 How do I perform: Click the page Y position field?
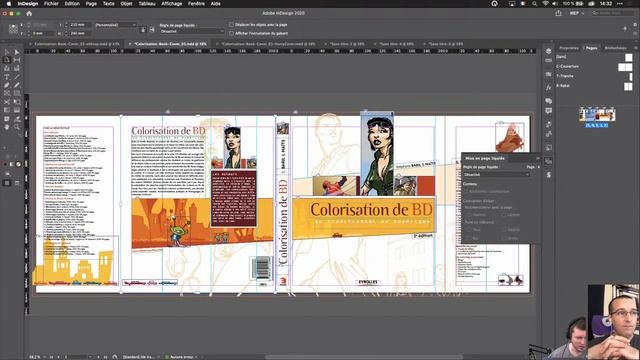(42, 33)
